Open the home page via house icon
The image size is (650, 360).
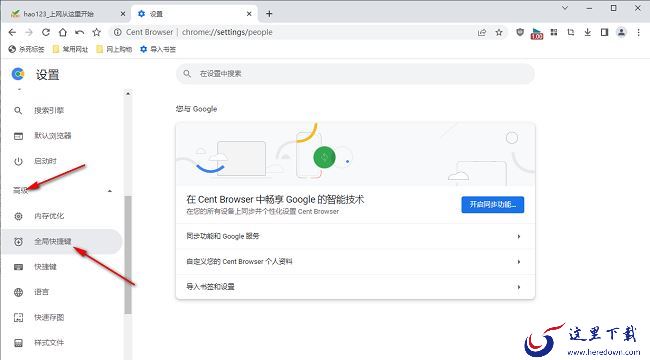[63, 32]
